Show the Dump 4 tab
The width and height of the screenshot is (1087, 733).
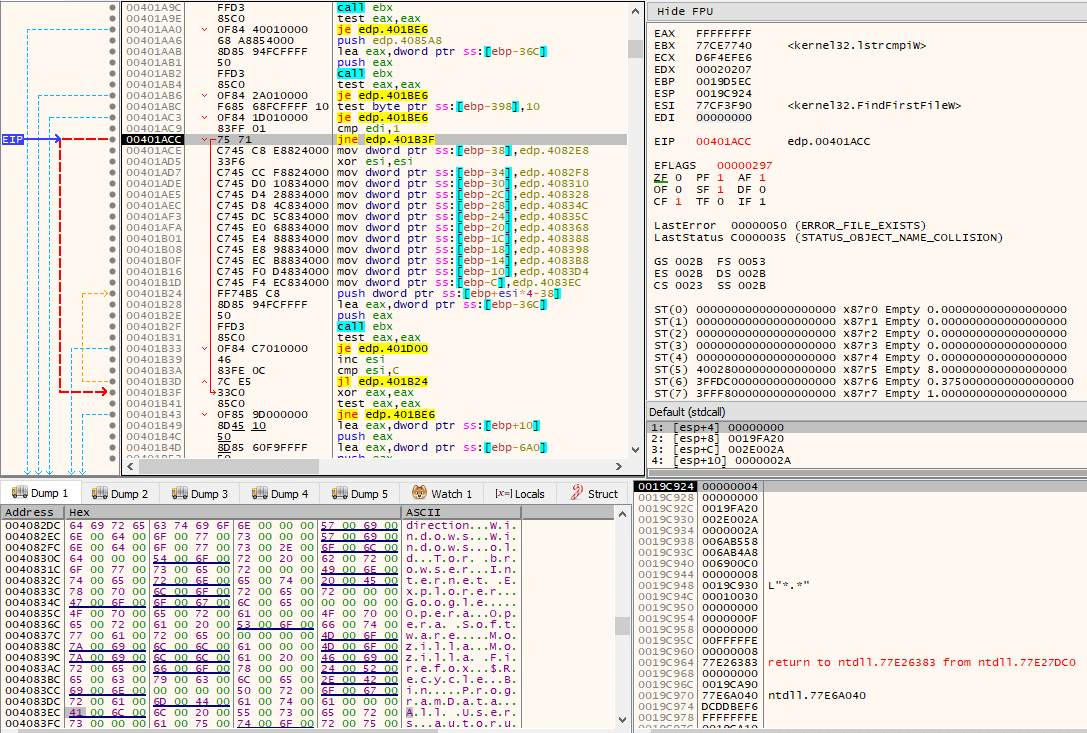pyautogui.click(x=280, y=494)
